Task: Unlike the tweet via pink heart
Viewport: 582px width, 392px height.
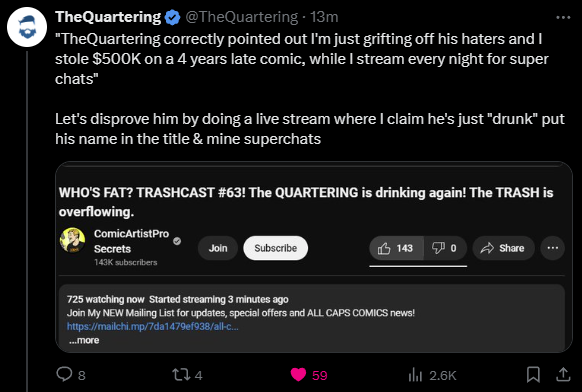Action: 298,375
